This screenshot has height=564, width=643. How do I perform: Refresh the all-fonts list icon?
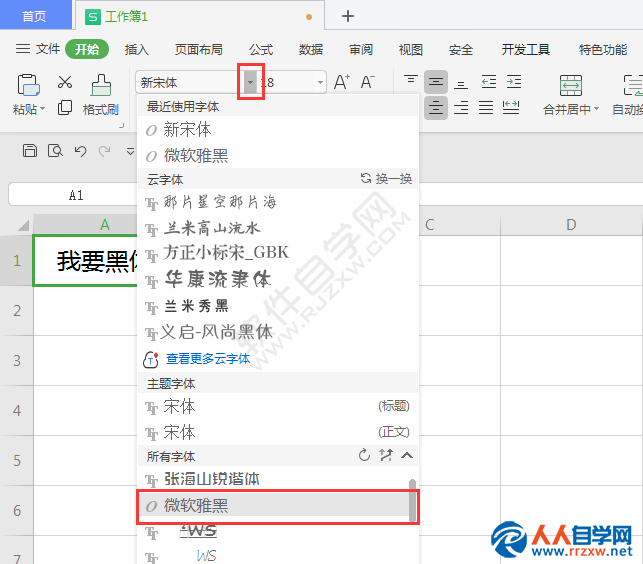364,455
